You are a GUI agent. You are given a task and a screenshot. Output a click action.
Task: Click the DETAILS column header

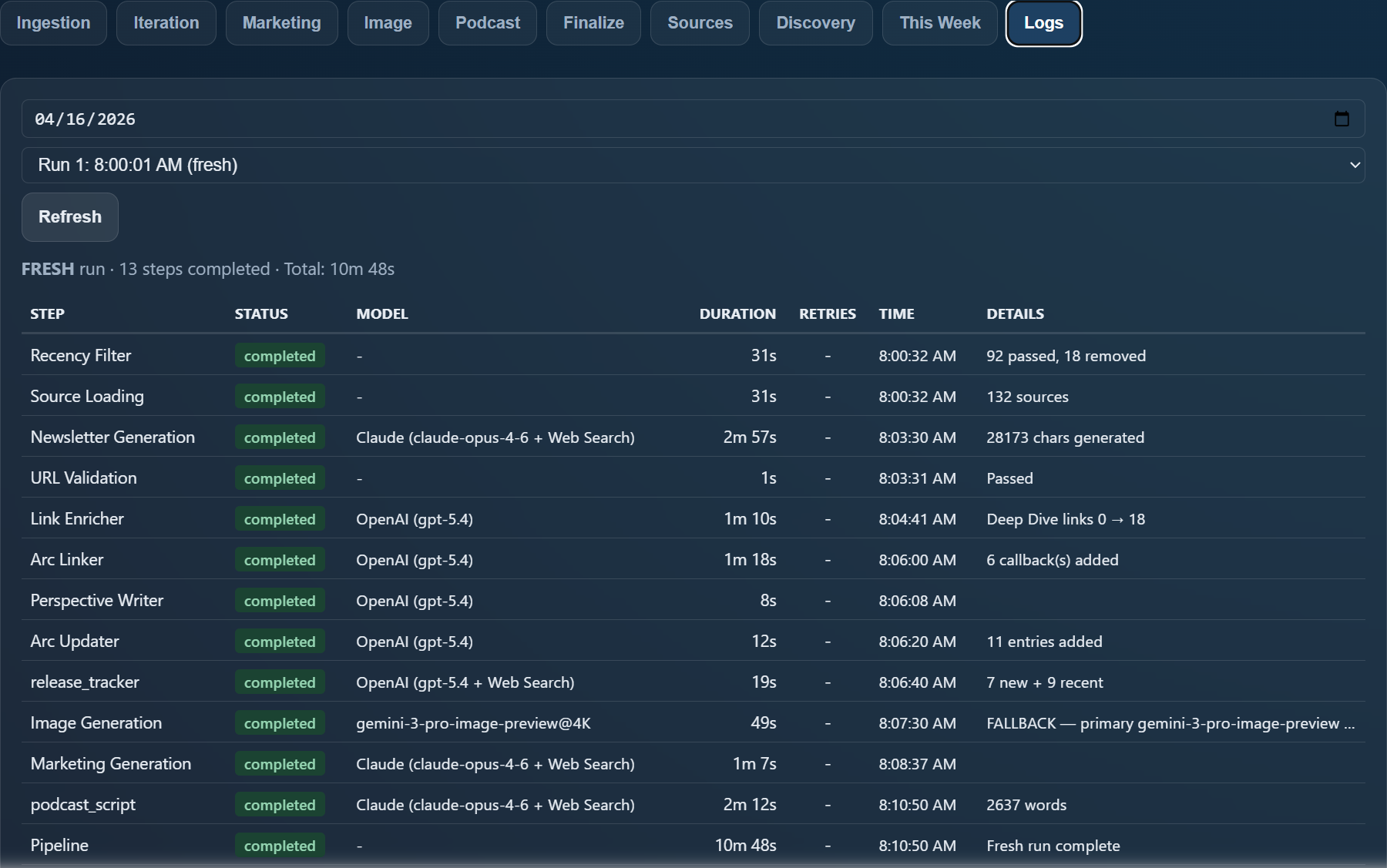click(1015, 313)
